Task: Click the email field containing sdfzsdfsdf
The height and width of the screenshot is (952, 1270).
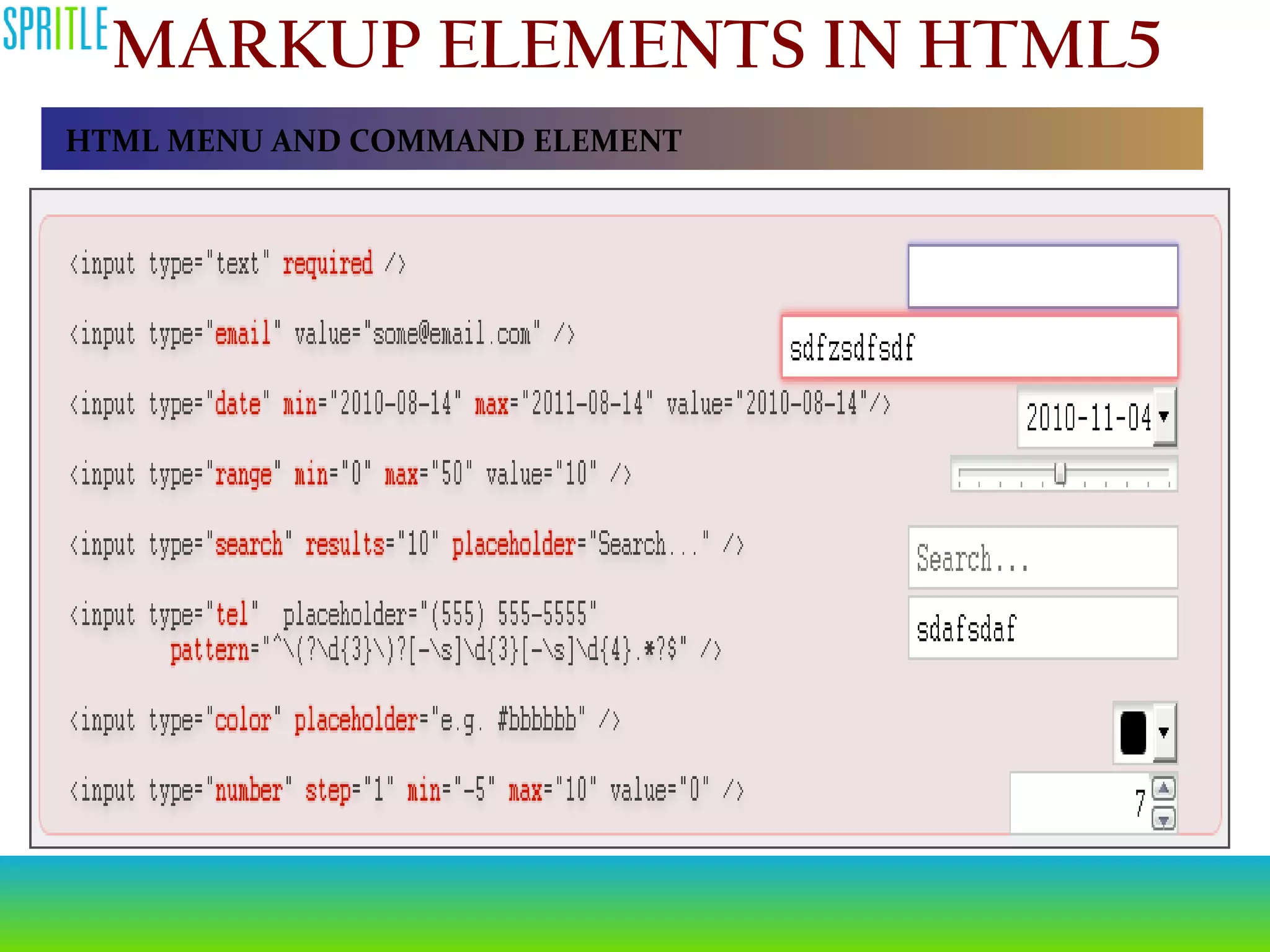Action: click(x=980, y=347)
